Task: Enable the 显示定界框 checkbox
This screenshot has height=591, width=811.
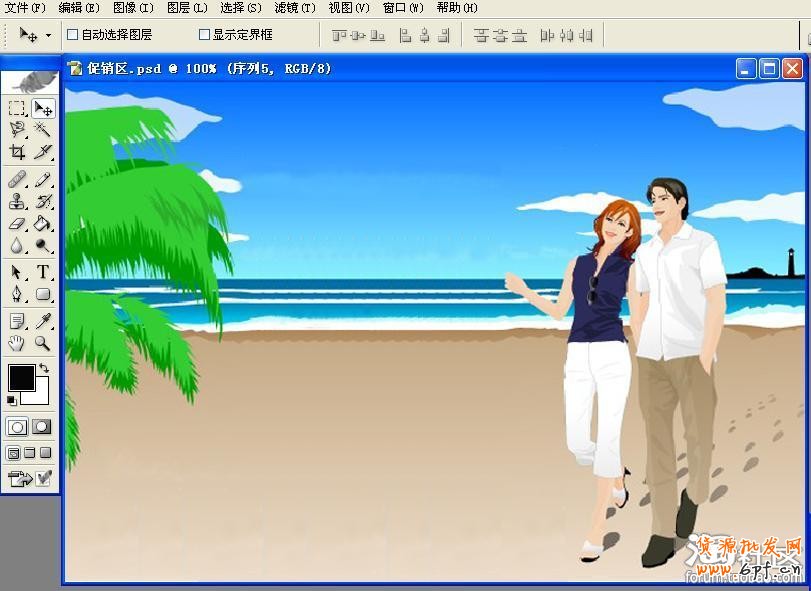Action: pos(204,35)
